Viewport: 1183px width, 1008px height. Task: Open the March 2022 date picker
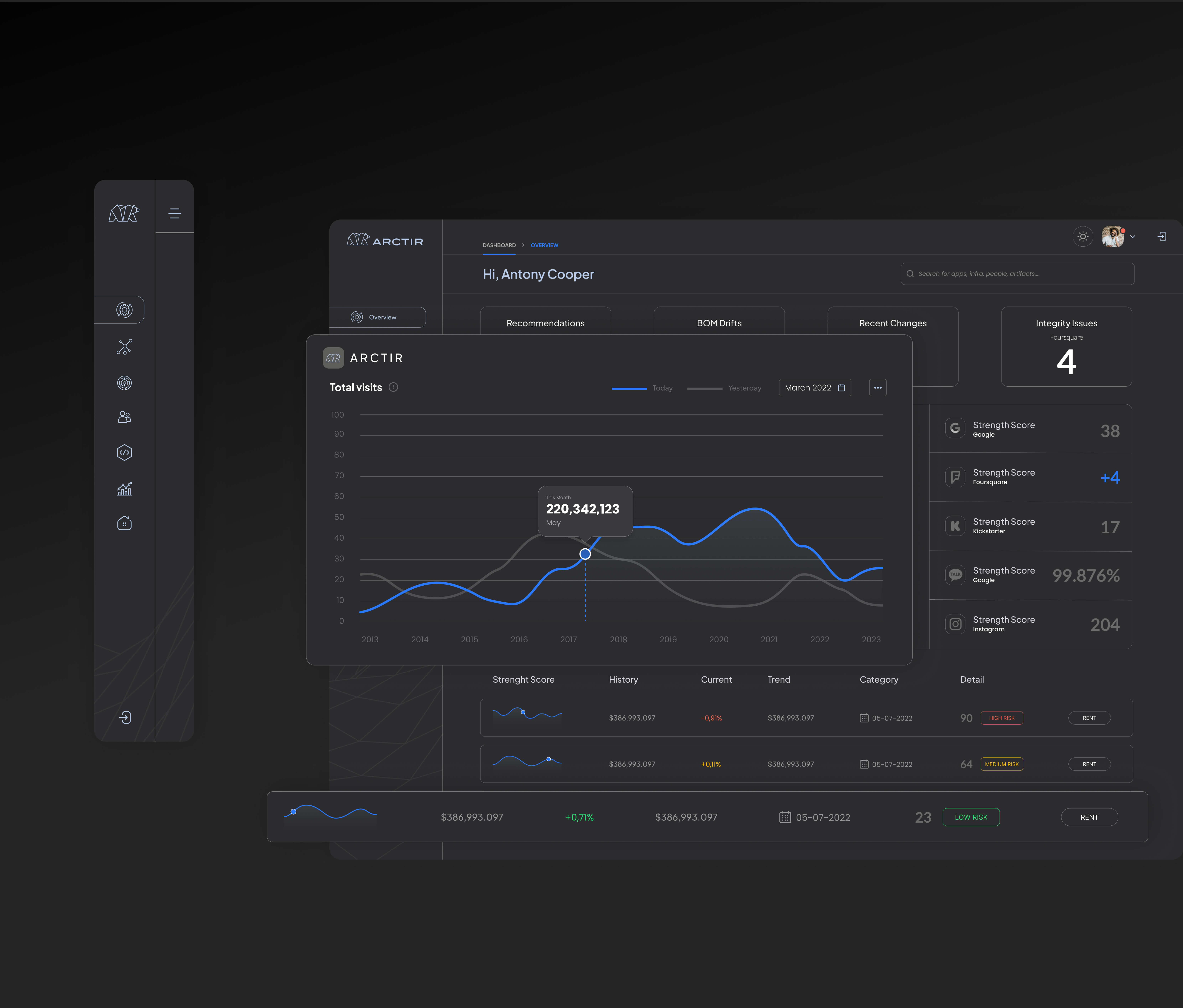click(x=815, y=388)
